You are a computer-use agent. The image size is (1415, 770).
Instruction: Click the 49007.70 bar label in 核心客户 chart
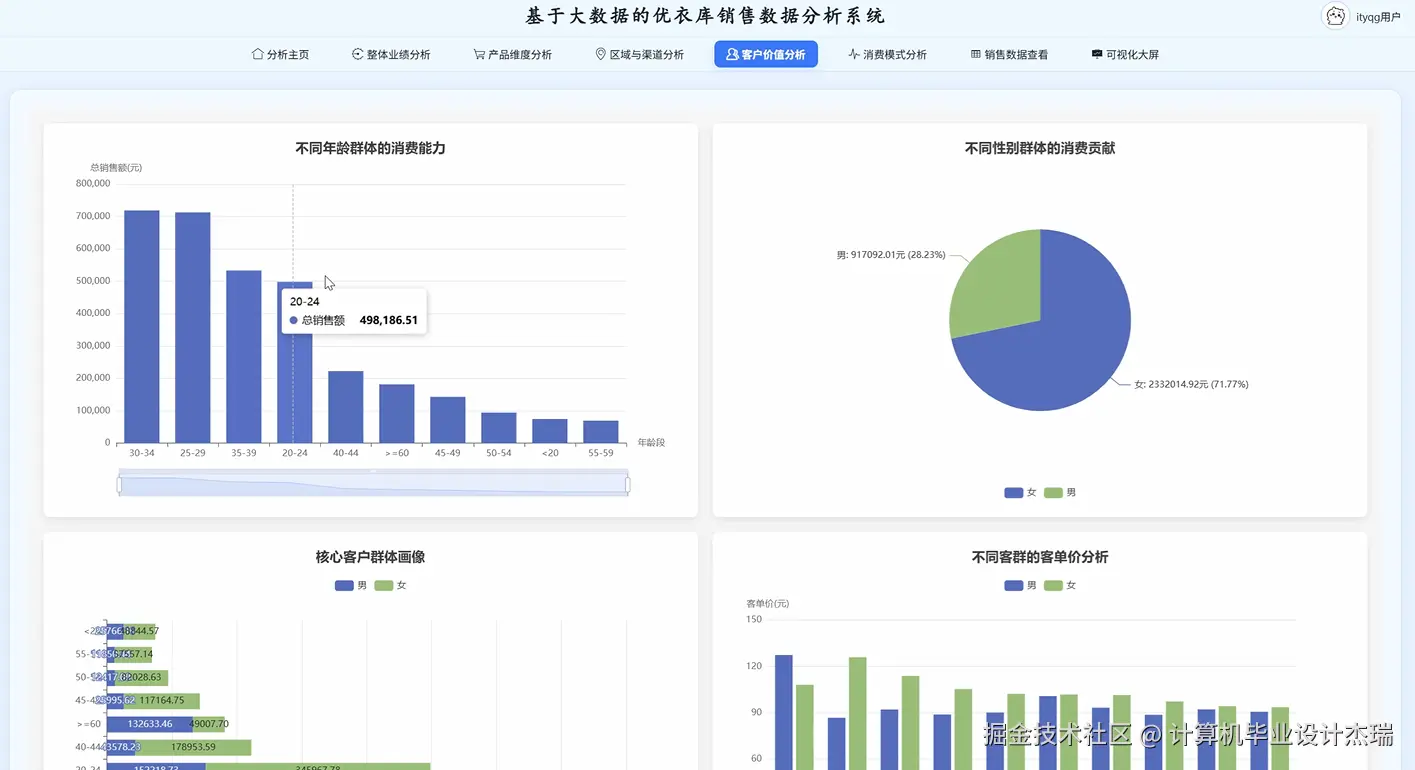209,724
